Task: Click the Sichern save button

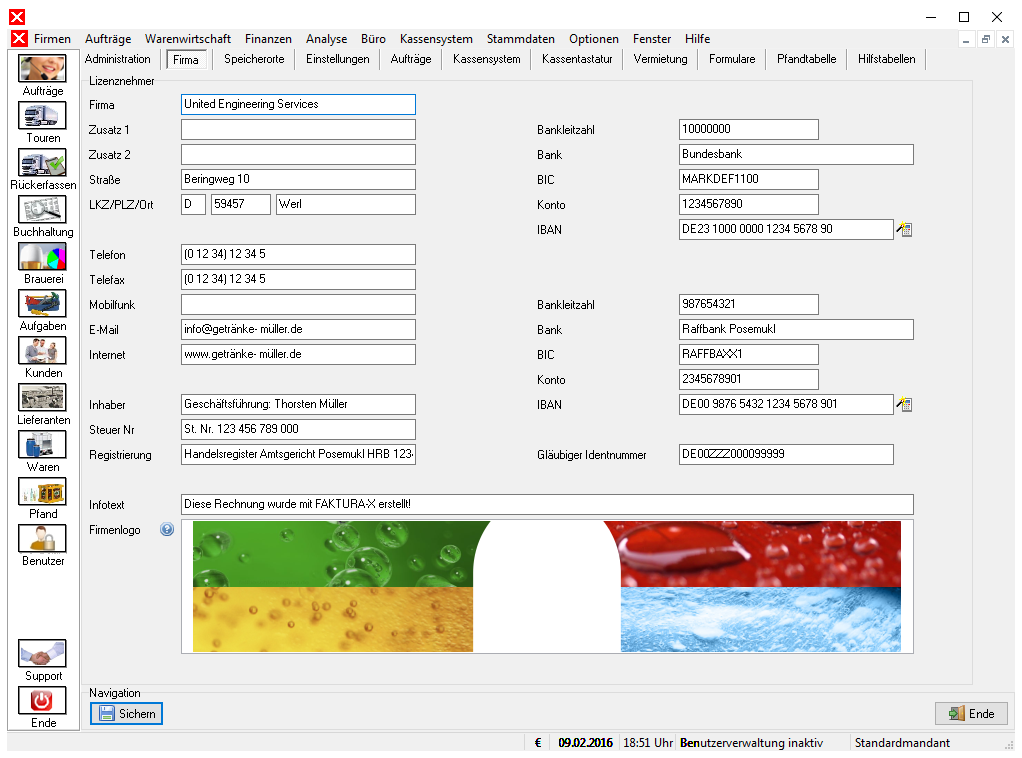Action: pyautogui.click(x=126, y=714)
